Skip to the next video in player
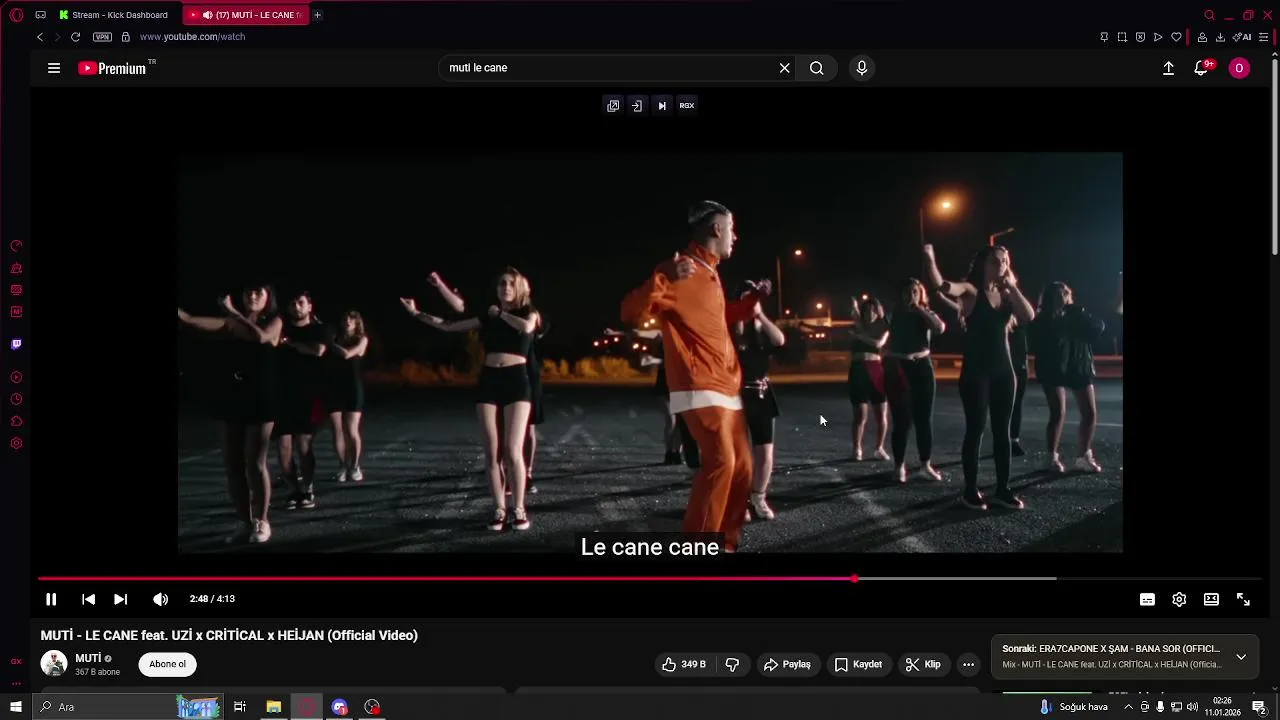 click(120, 599)
